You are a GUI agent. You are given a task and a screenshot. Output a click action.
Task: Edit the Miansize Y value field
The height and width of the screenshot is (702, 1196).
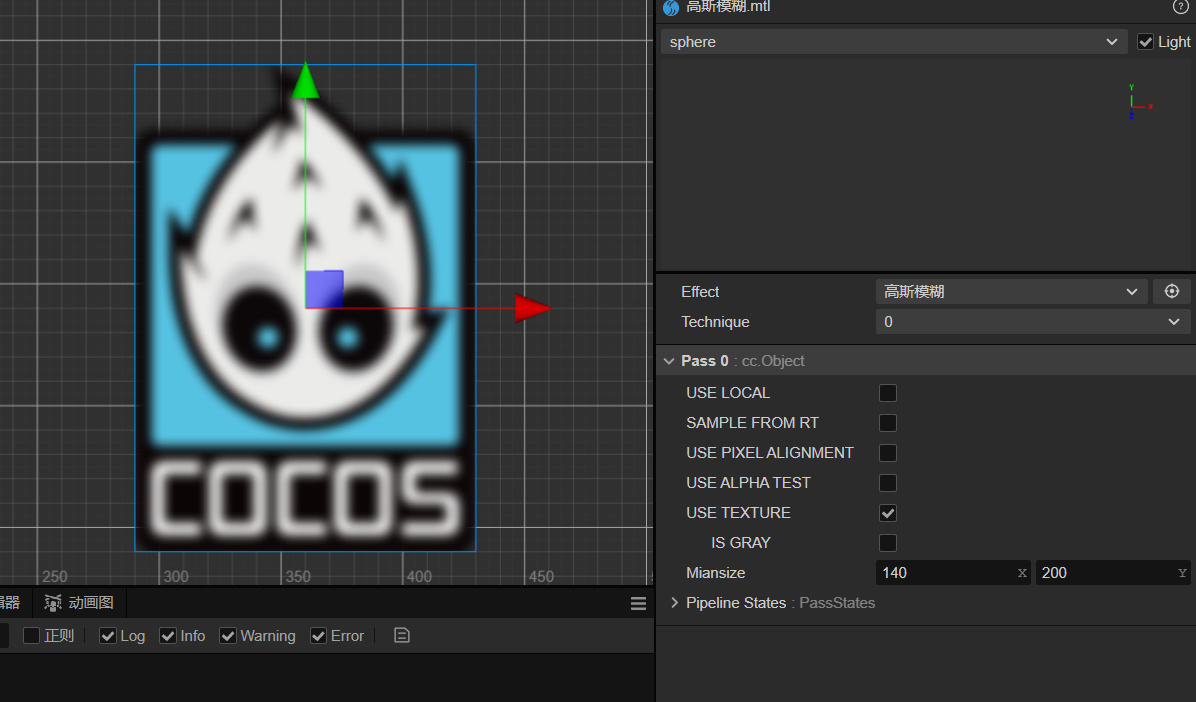[x=1113, y=573]
